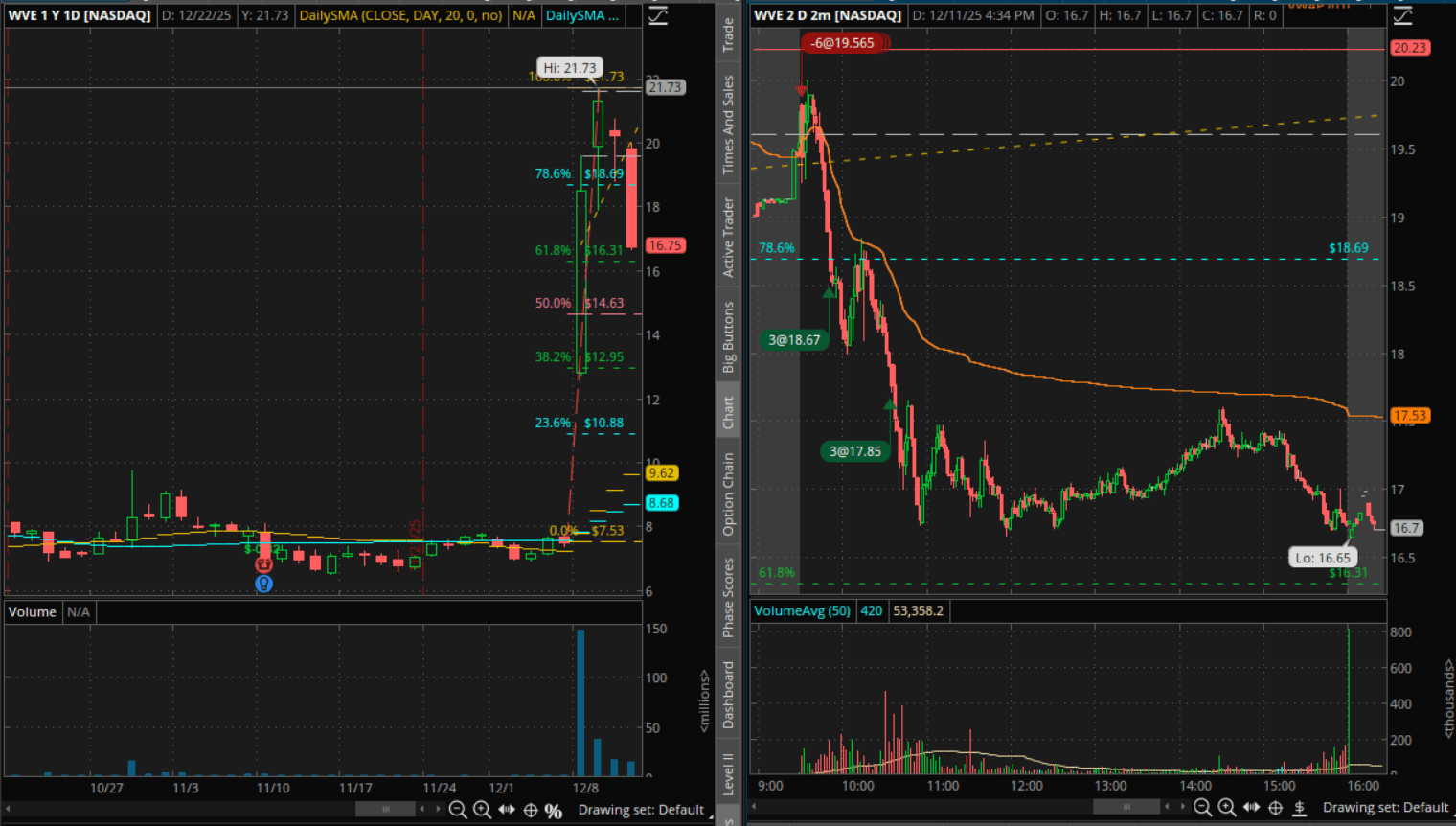This screenshot has height=826, width=1456.
Task: Toggle crosshair pointer on the 2-minute chart
Action: tap(1276, 808)
